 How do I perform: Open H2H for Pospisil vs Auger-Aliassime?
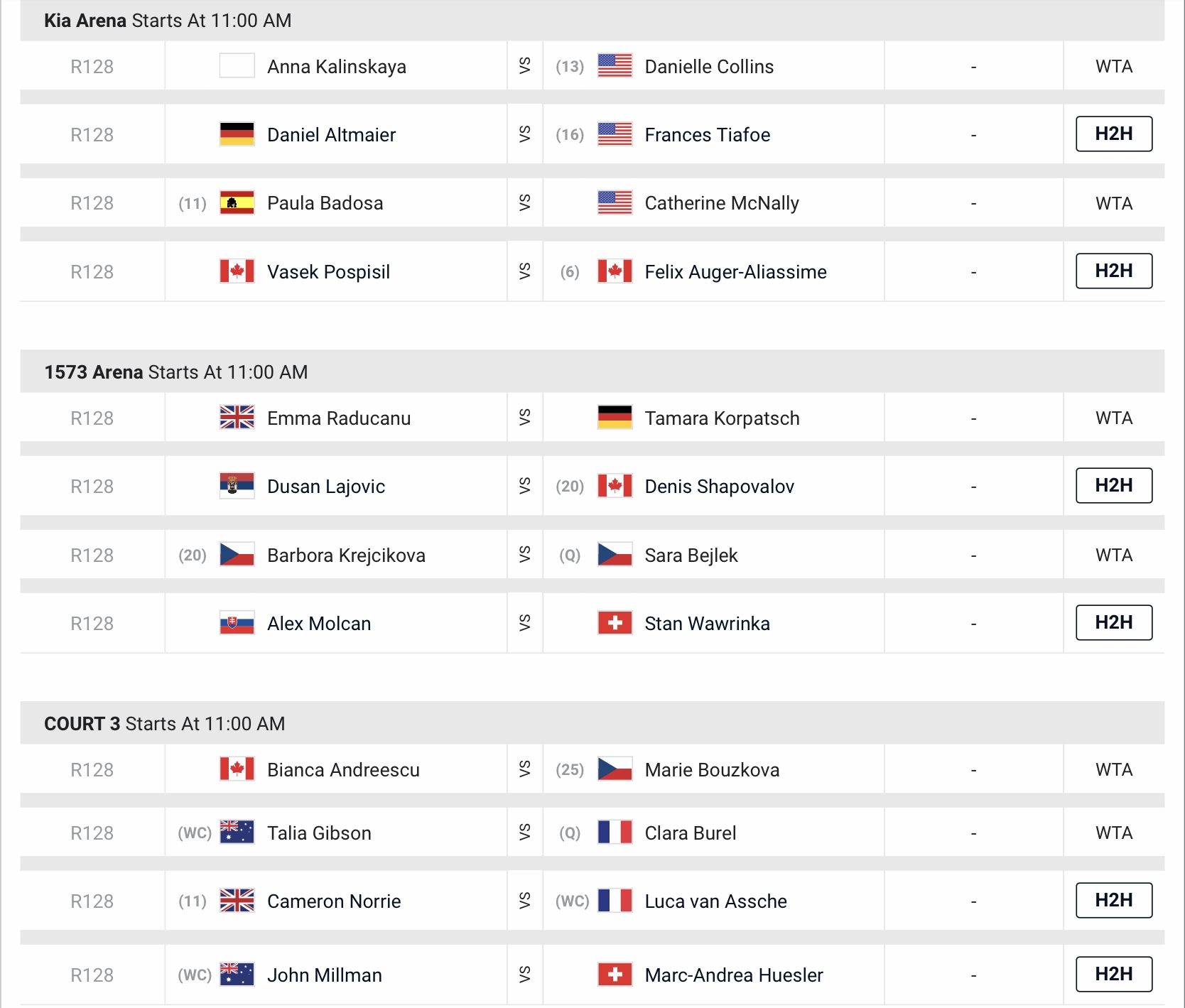coord(1113,271)
